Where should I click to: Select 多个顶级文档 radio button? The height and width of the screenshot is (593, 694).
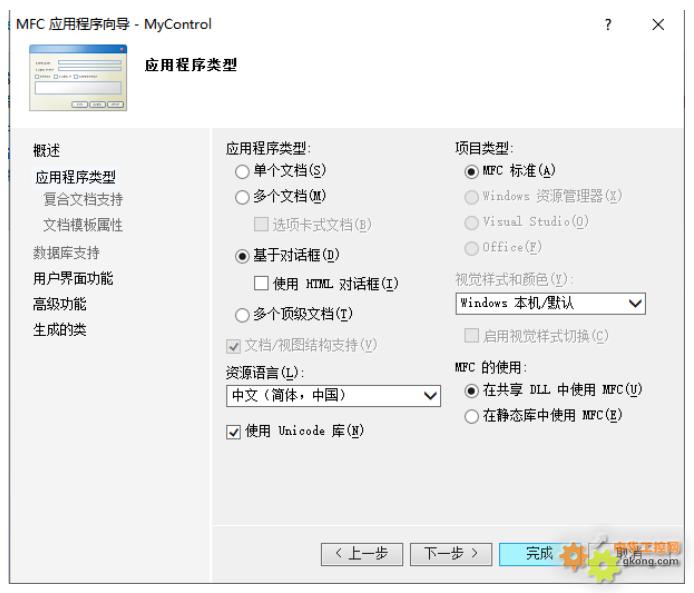point(242,316)
